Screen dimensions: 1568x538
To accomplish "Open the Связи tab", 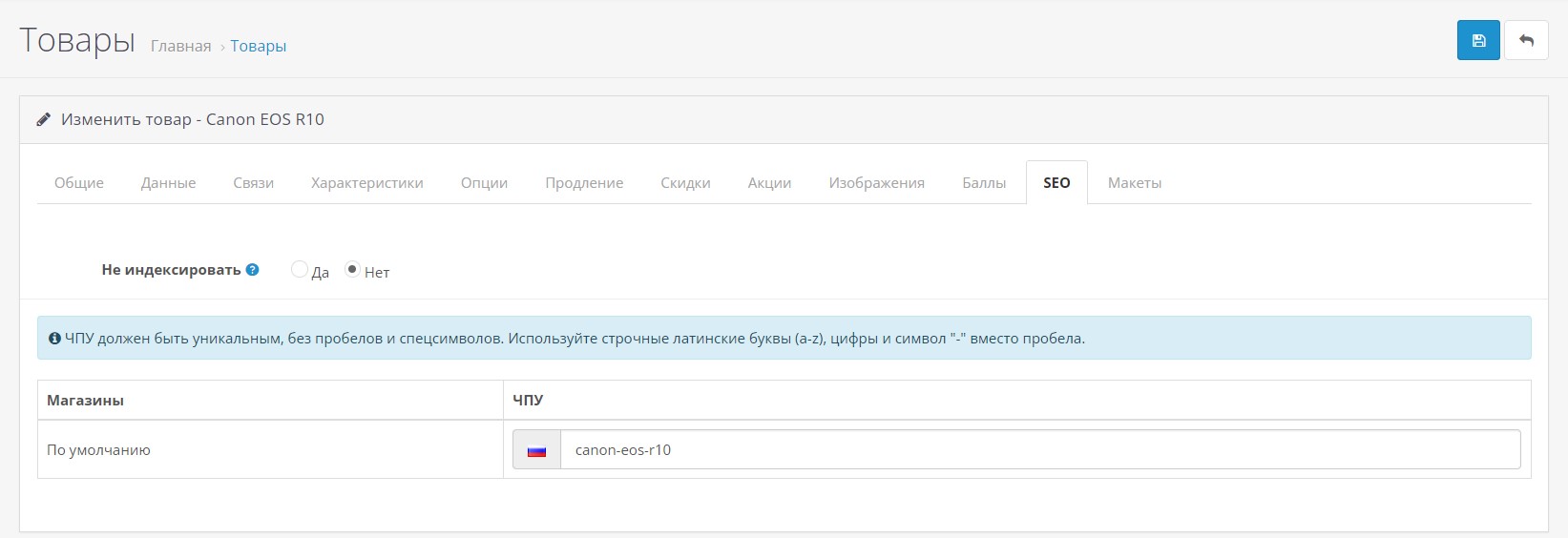I will pos(254,182).
